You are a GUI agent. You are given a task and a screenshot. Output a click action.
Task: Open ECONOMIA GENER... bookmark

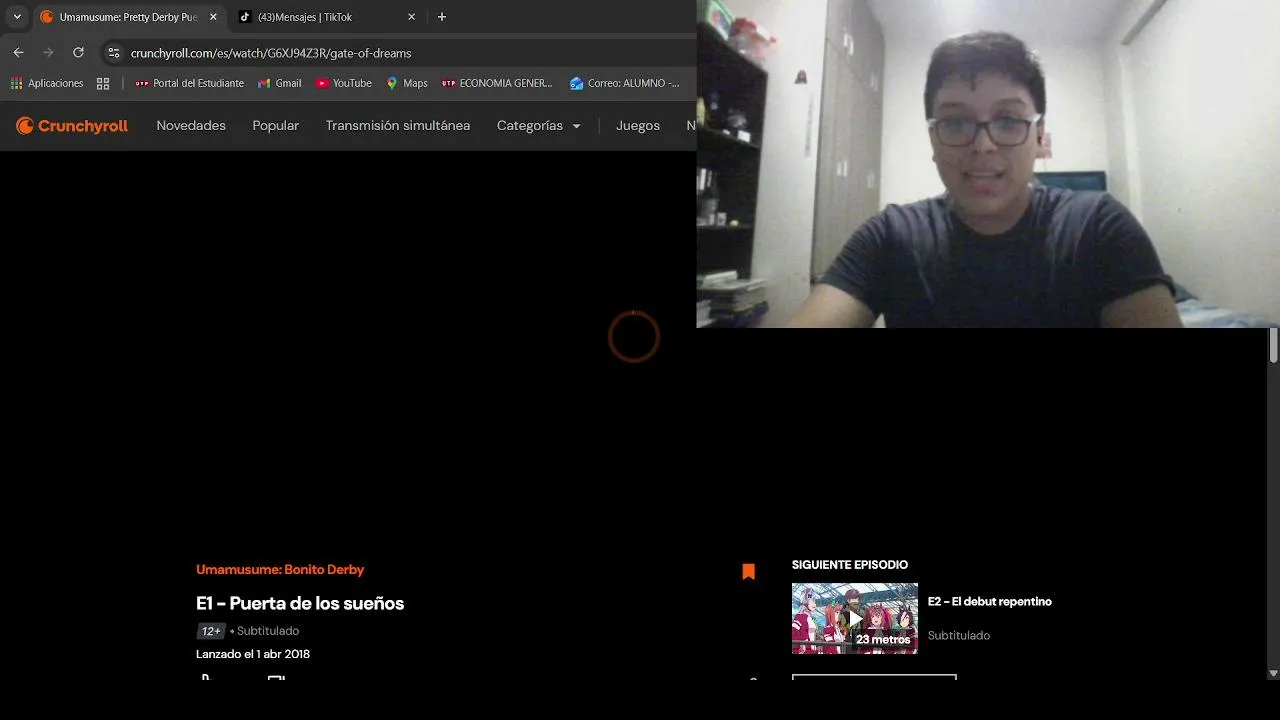pos(497,83)
